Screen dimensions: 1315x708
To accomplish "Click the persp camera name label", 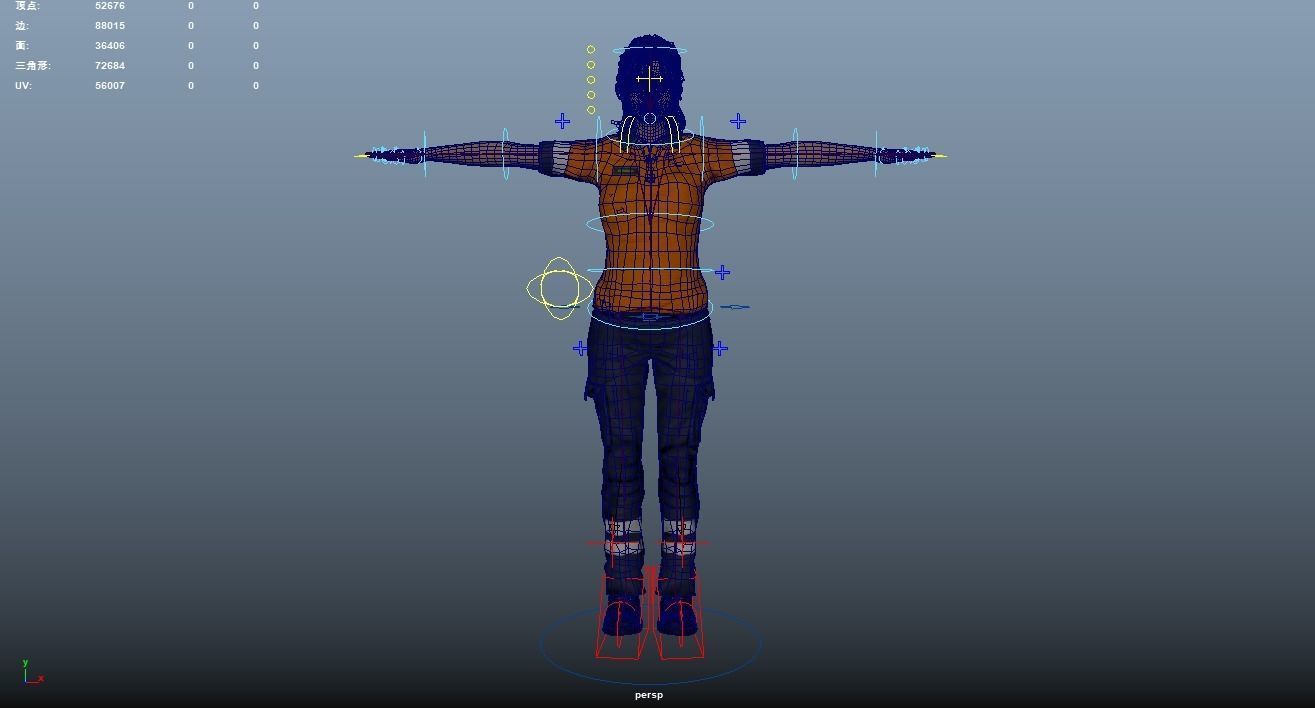I will [x=648, y=695].
